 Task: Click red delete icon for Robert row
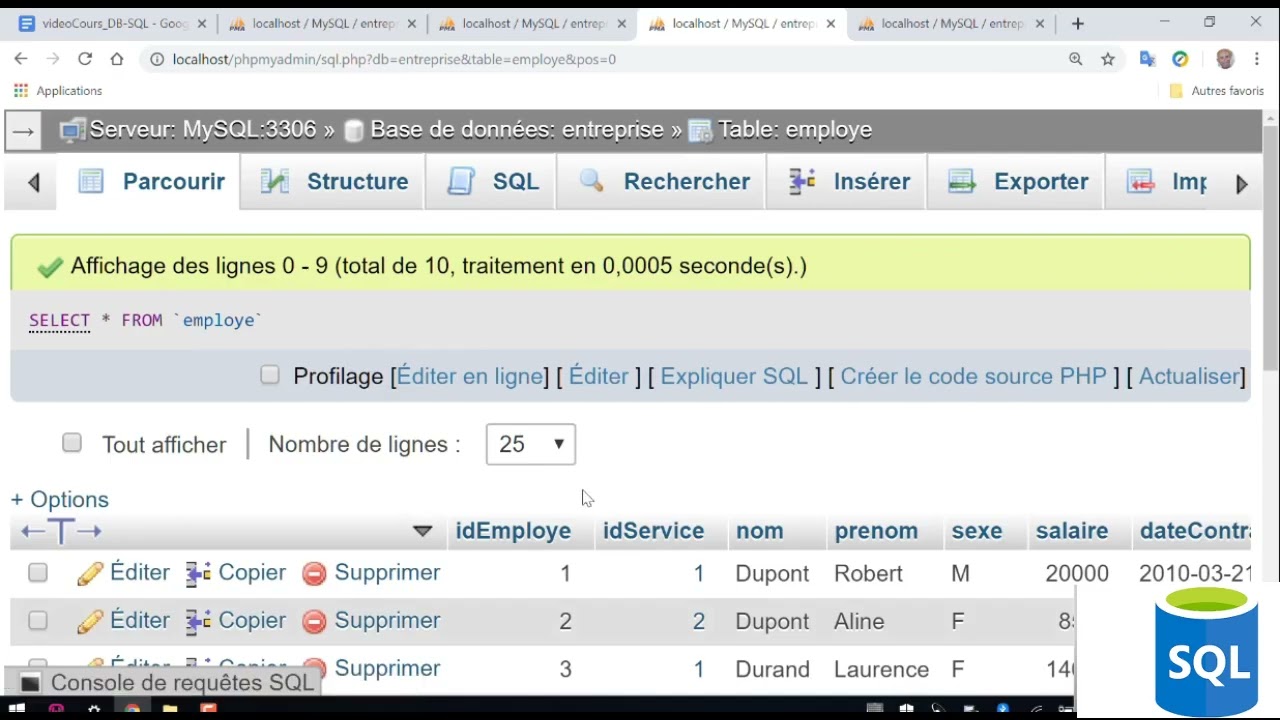tap(314, 573)
